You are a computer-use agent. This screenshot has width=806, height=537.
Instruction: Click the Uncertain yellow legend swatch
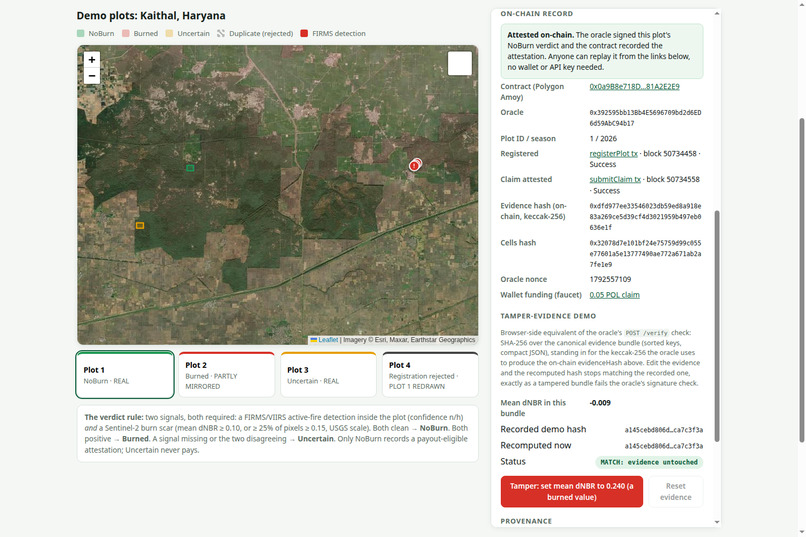tap(169, 33)
